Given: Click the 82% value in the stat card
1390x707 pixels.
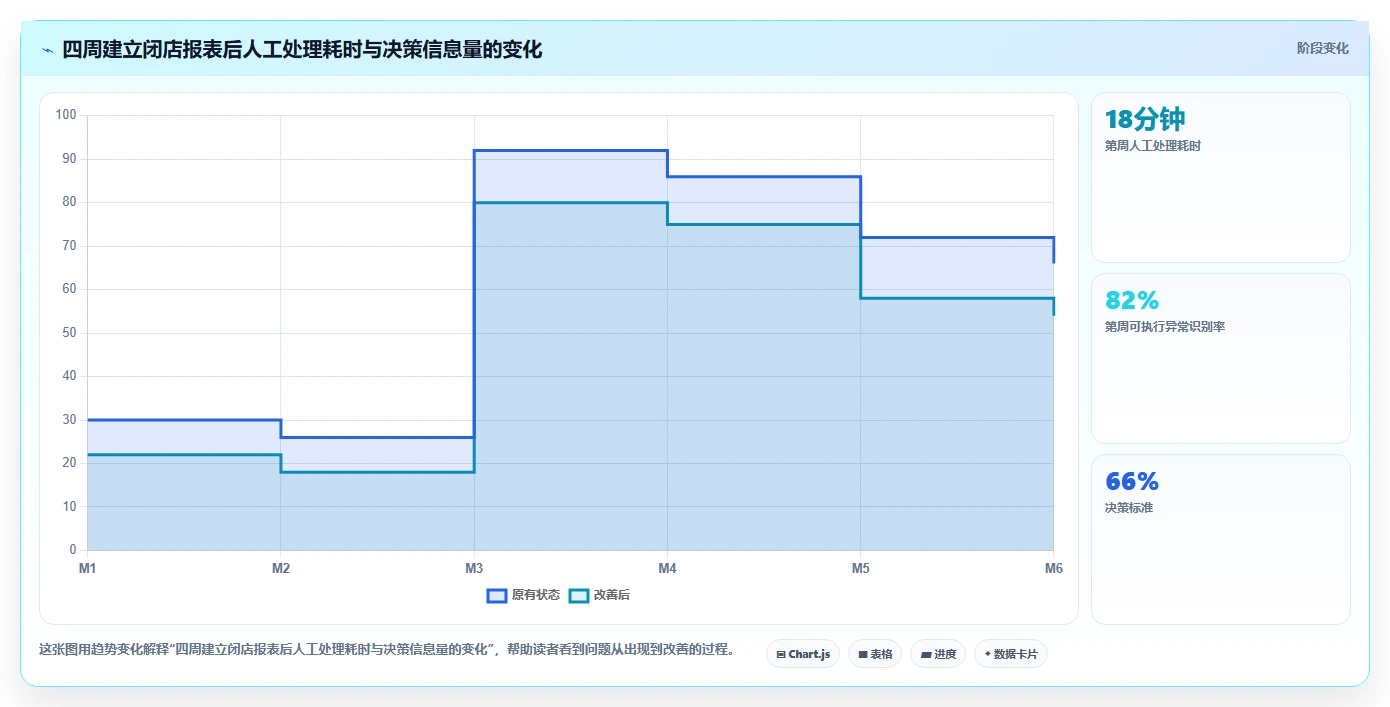Looking at the screenshot, I should (x=1132, y=300).
